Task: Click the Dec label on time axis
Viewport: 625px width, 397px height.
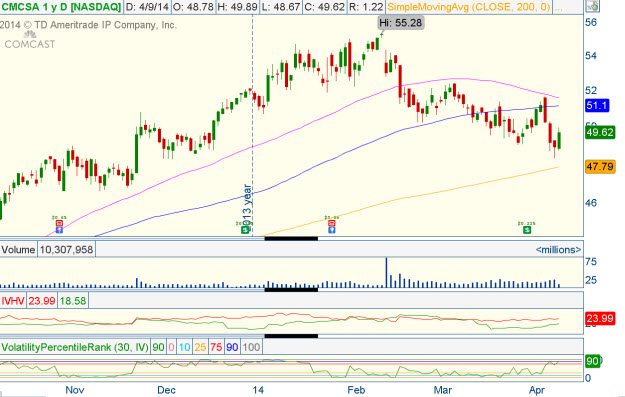Action: pyautogui.click(x=166, y=390)
